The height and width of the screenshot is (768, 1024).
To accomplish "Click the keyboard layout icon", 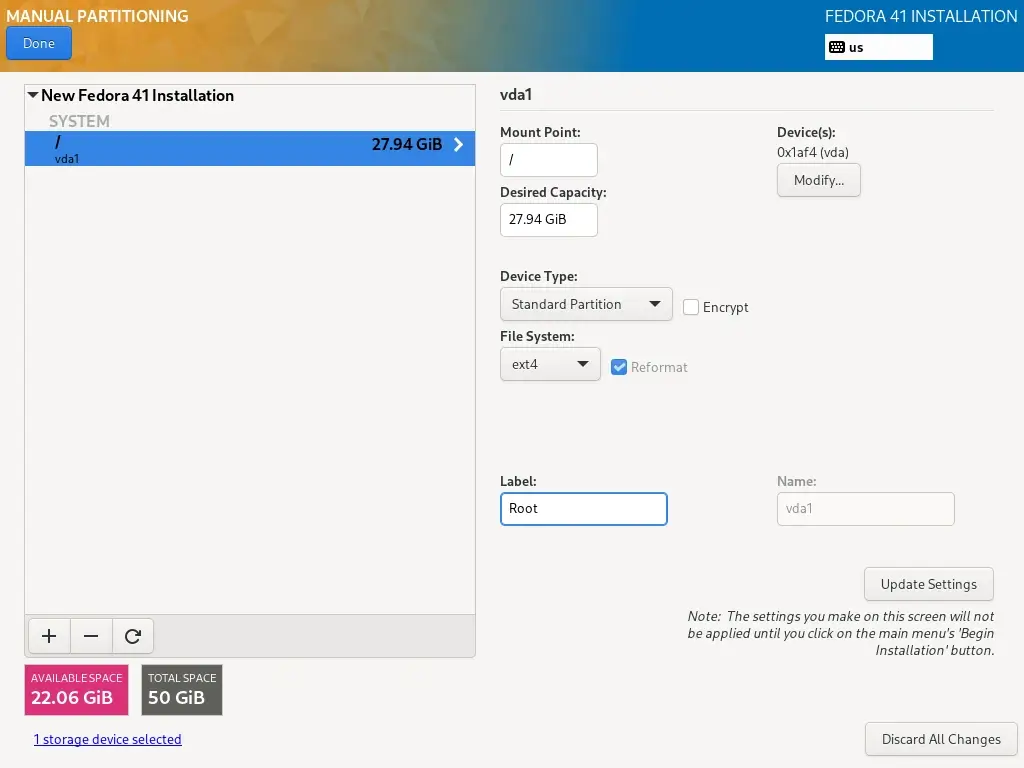I will pyautogui.click(x=837, y=47).
